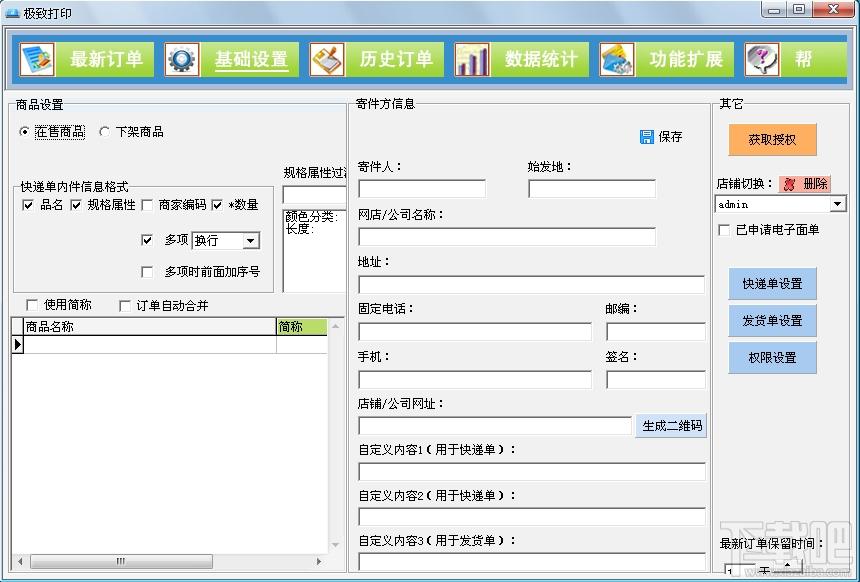860x582 pixels.
Task: Go to 数据统计 tab
Action: 540,59
